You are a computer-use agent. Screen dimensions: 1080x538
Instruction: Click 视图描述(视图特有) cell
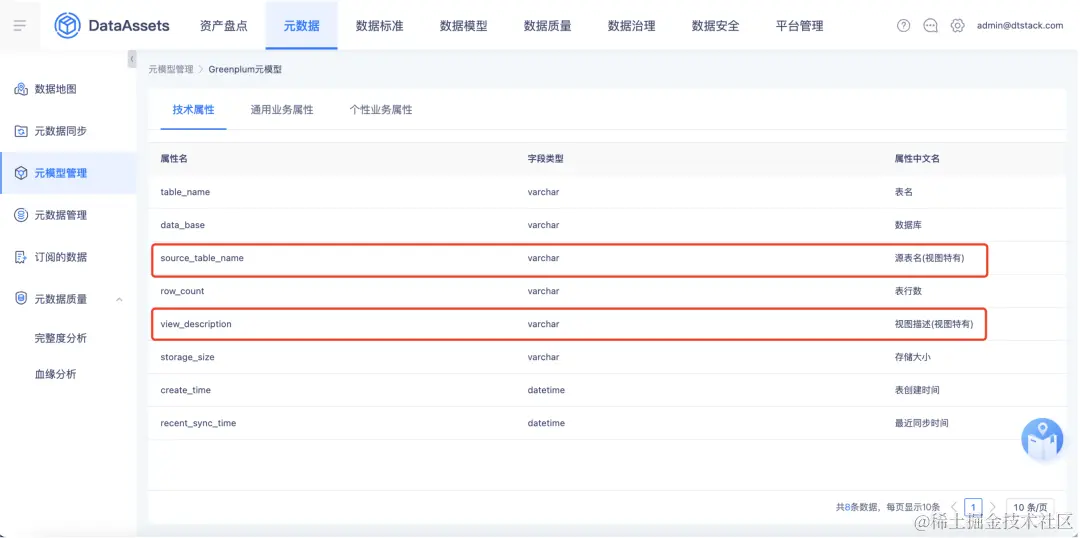(x=934, y=324)
